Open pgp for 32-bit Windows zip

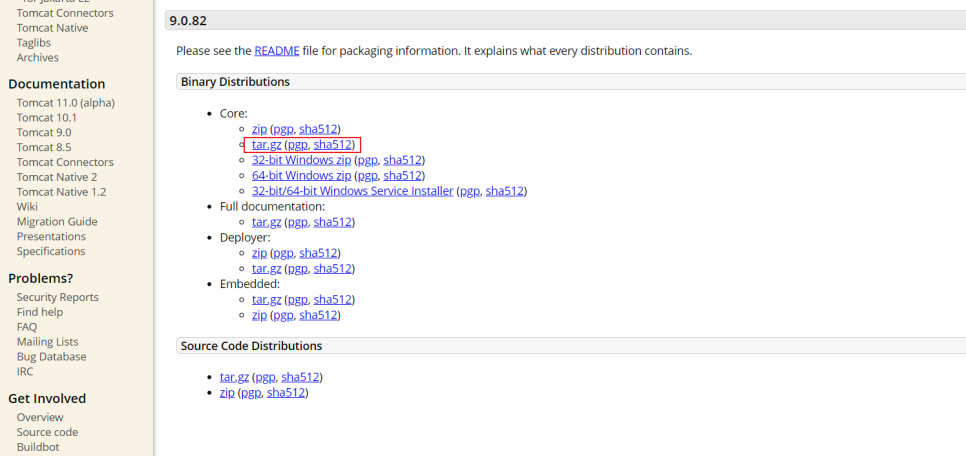click(x=368, y=160)
